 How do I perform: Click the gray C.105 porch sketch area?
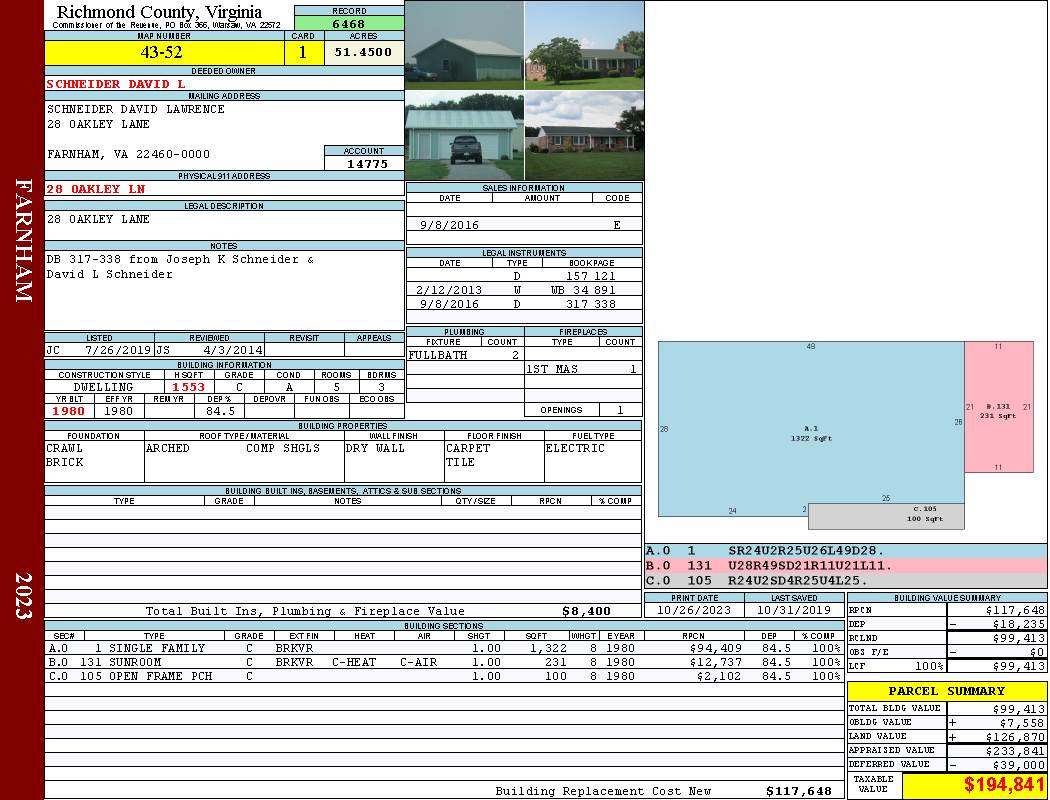tap(885, 516)
